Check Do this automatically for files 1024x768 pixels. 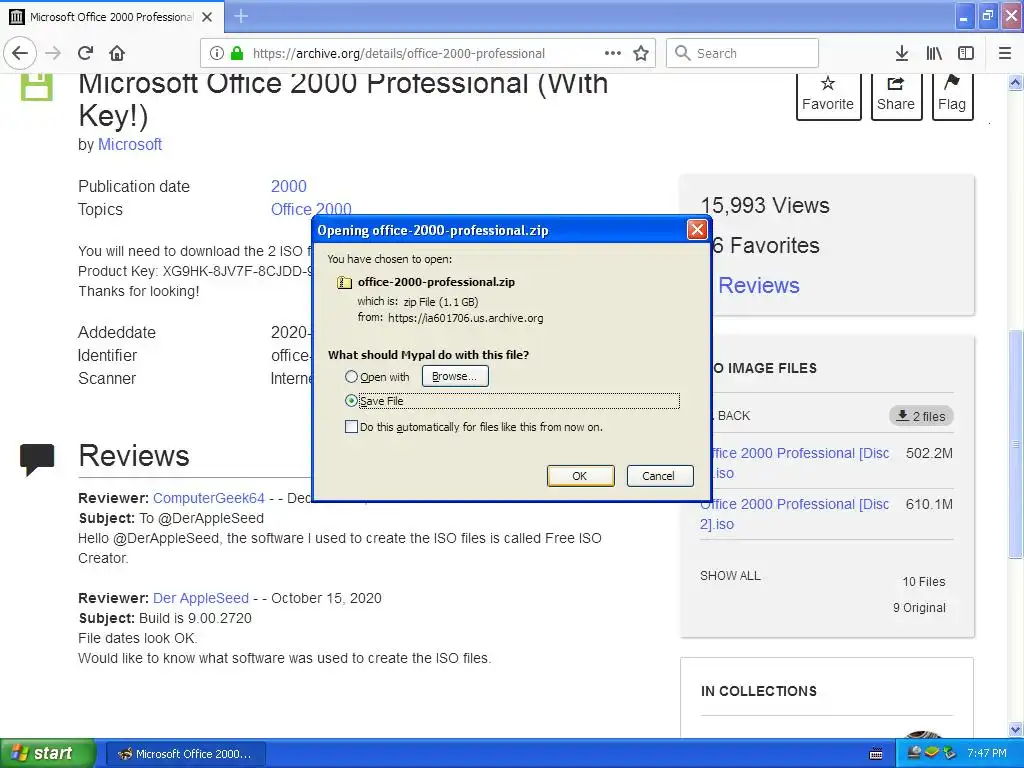351,427
